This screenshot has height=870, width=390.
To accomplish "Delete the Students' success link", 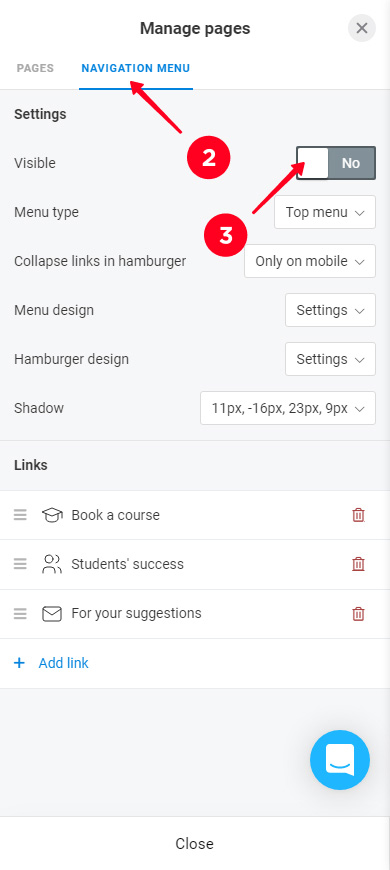I will click(358, 564).
